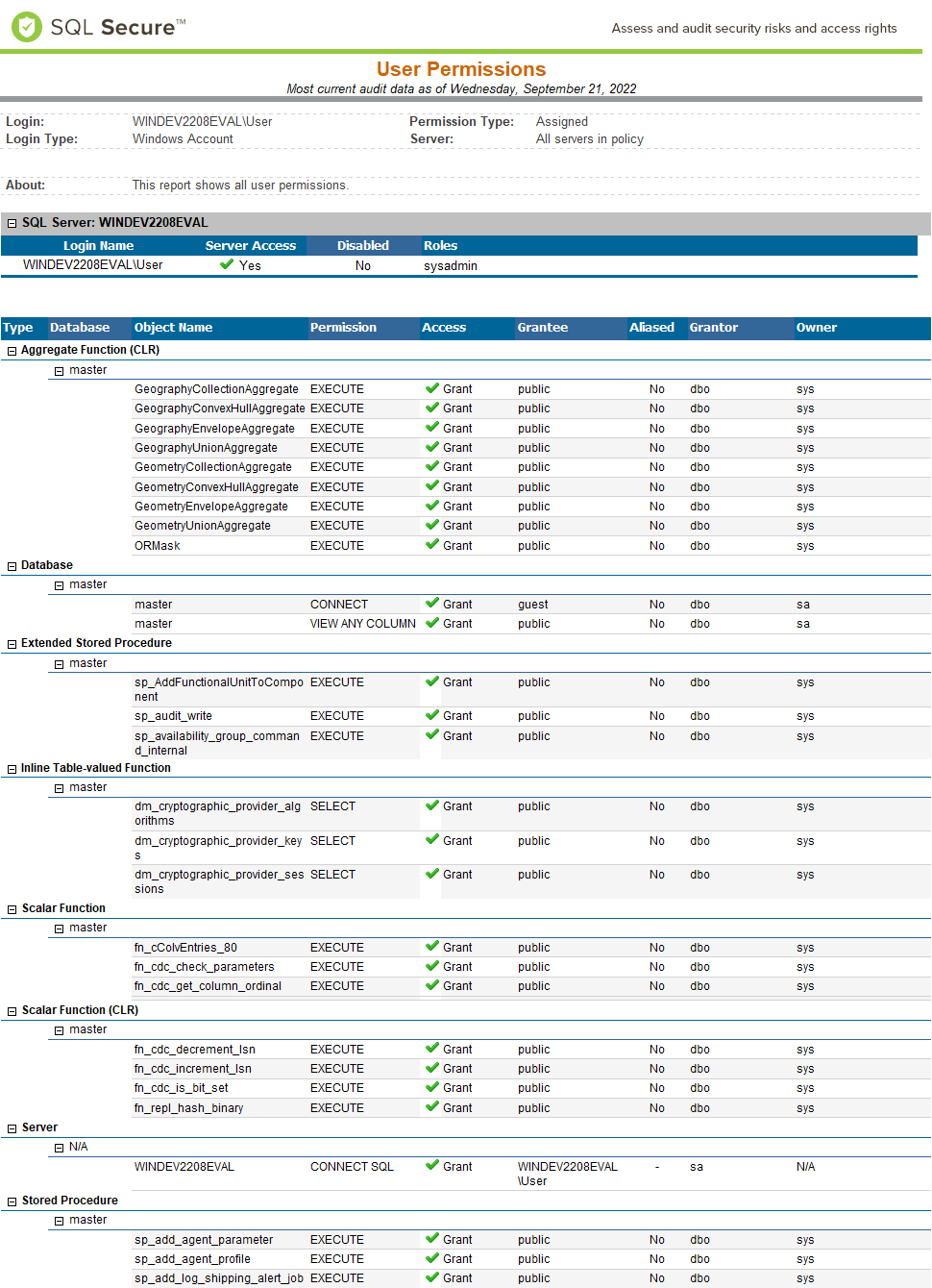Click Grant checkmark for CONNECT SQL row
This screenshot has height=1288, width=932.
point(432,1166)
